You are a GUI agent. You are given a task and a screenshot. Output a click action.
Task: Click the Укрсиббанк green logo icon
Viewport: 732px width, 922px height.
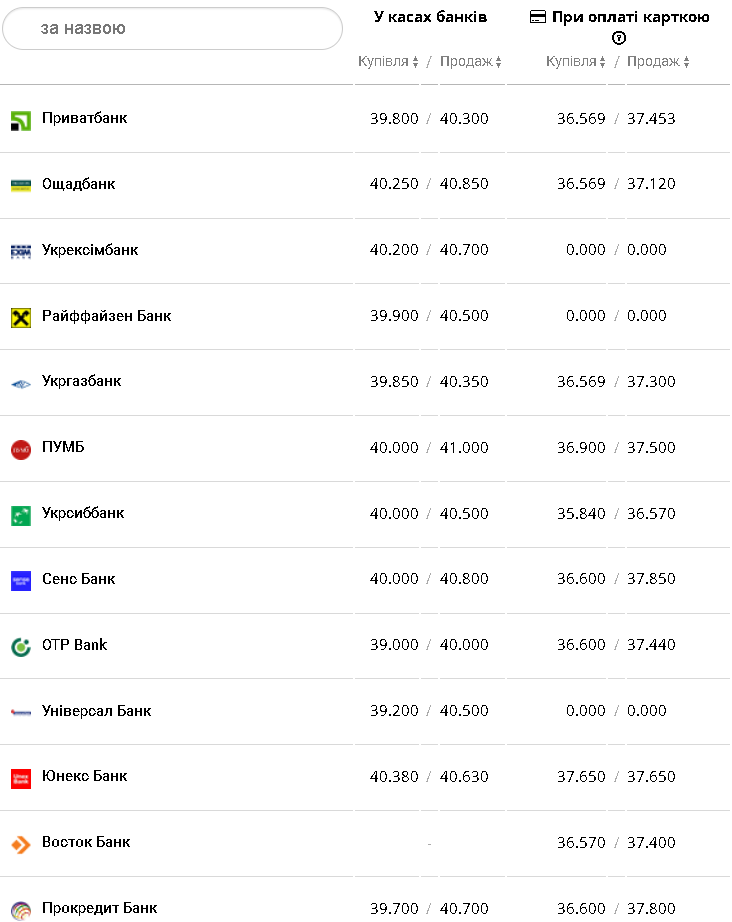coord(21,515)
